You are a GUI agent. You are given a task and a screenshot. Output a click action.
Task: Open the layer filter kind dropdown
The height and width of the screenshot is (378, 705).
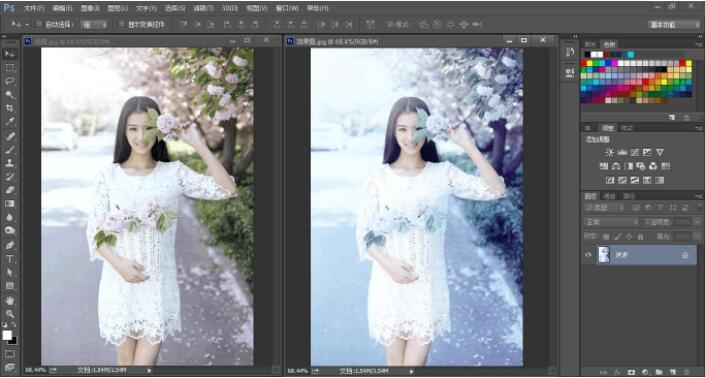[605, 208]
